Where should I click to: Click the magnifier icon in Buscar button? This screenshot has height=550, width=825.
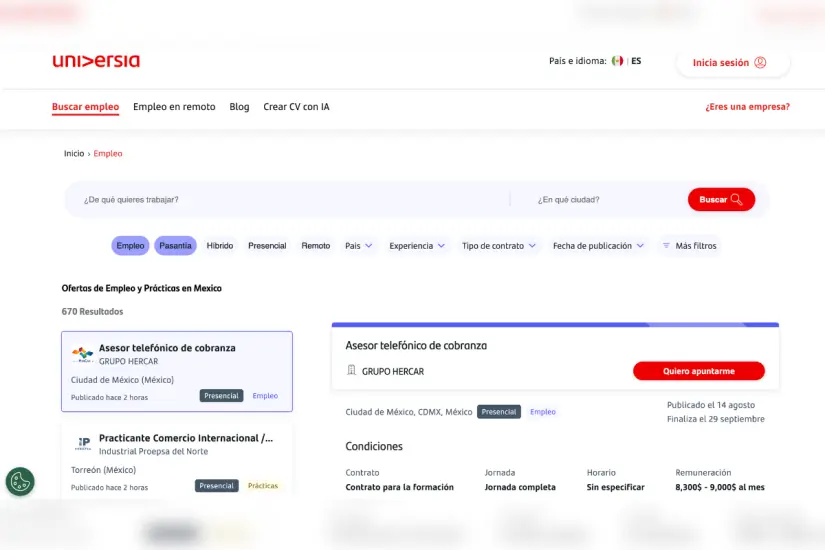tap(737, 199)
